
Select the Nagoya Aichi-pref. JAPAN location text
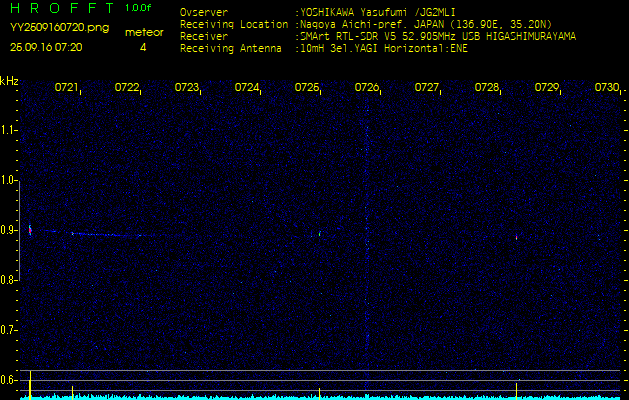(x=426, y=24)
